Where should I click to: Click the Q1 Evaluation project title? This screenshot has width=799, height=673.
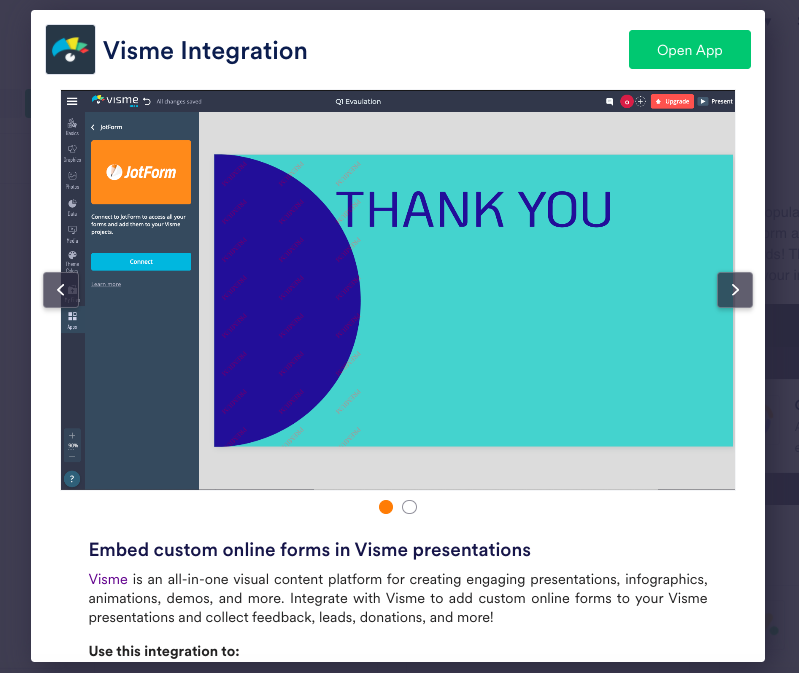point(358,101)
